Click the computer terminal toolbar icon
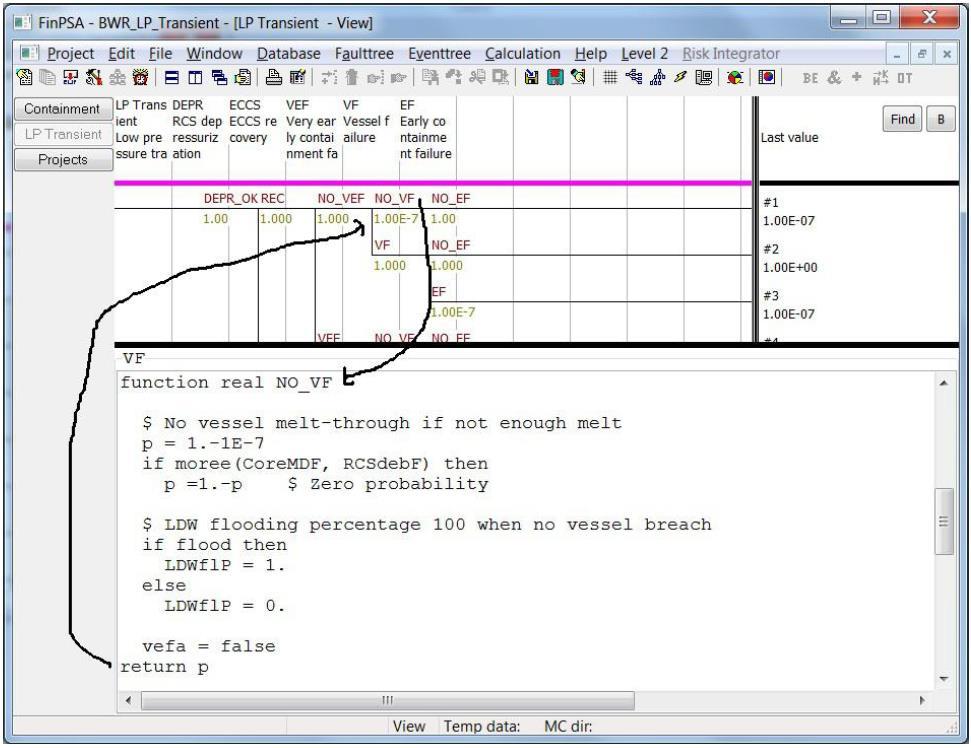Image resolution: width=971 pixels, height=748 pixels. pos(703,77)
